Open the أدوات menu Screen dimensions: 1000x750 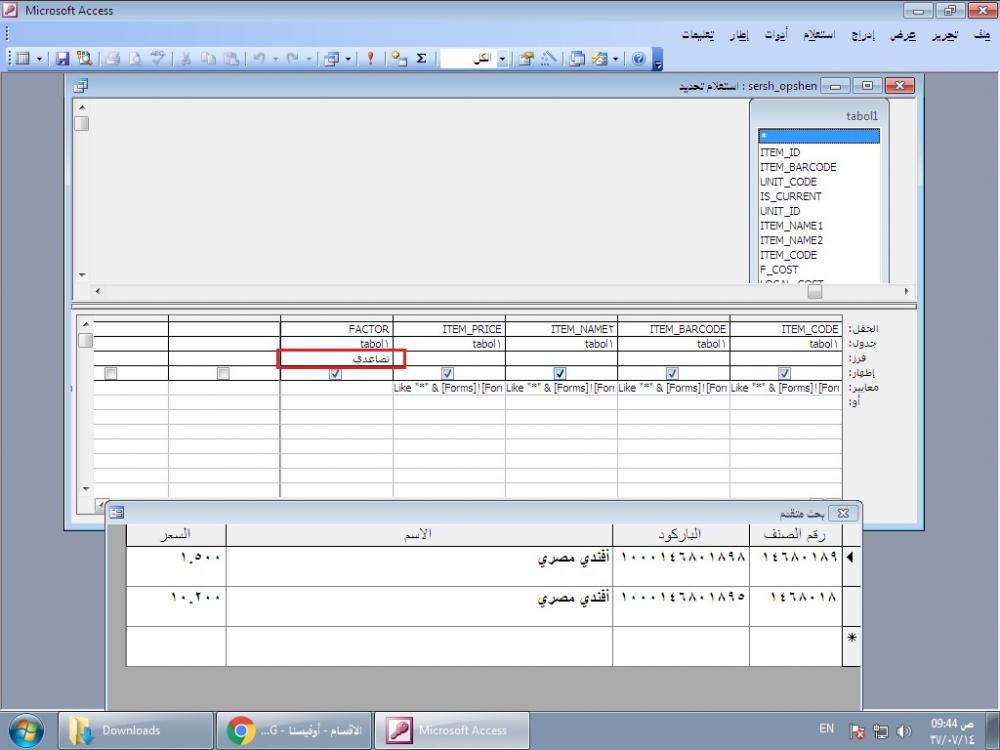click(776, 34)
